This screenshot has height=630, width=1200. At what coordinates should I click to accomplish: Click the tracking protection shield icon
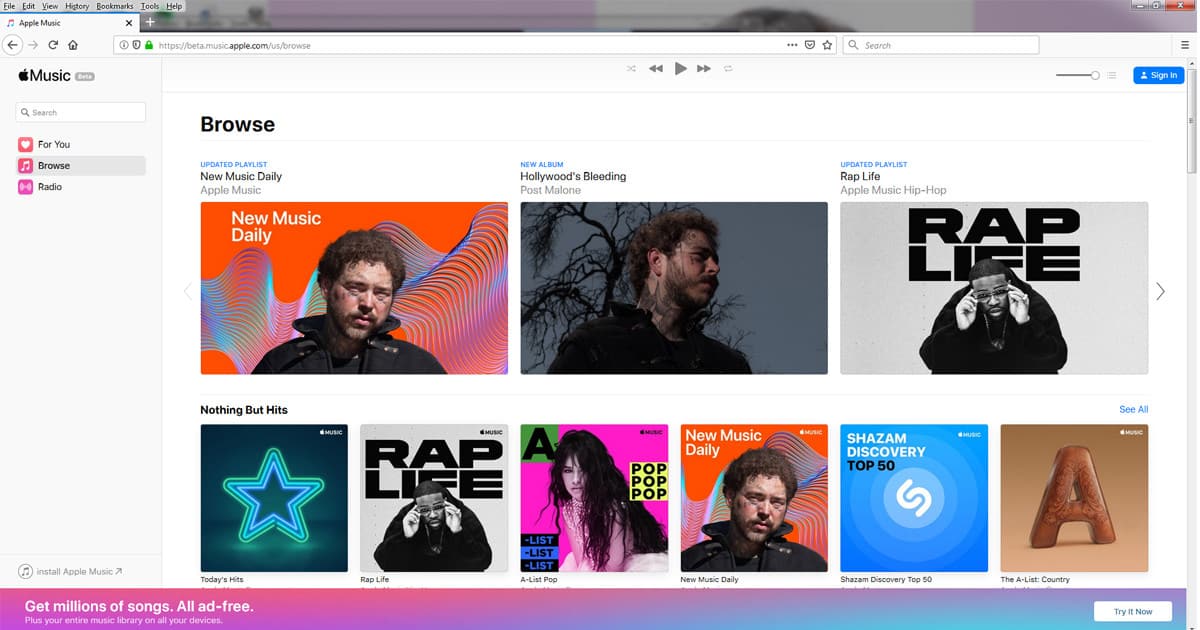(x=136, y=45)
